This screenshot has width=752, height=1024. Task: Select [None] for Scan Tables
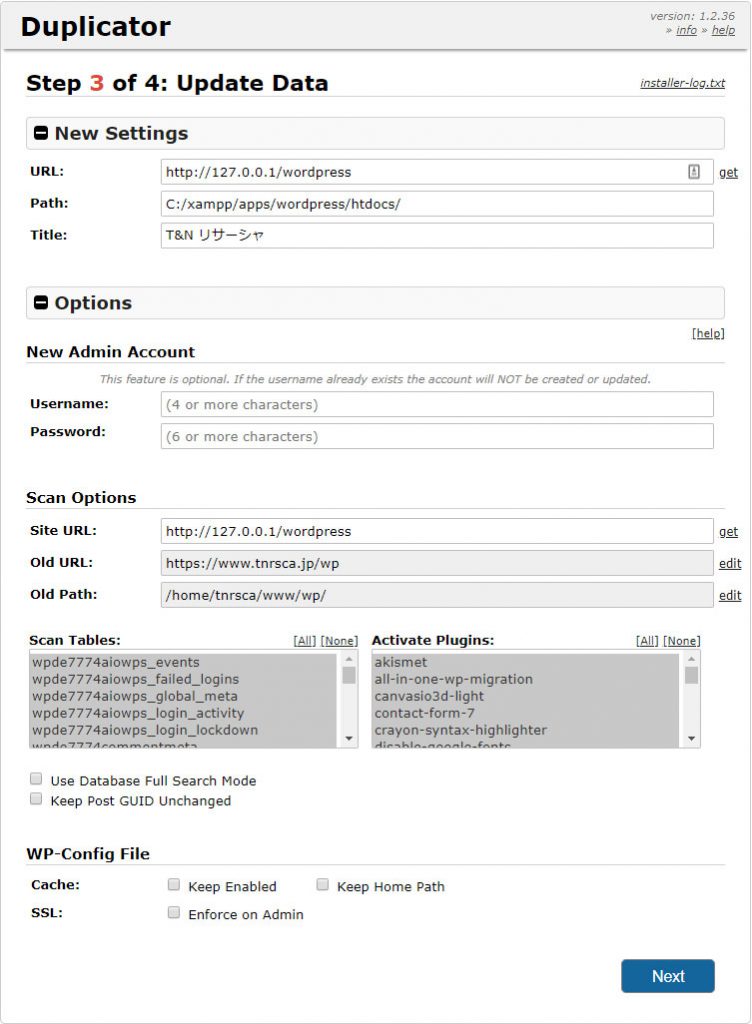click(x=339, y=641)
